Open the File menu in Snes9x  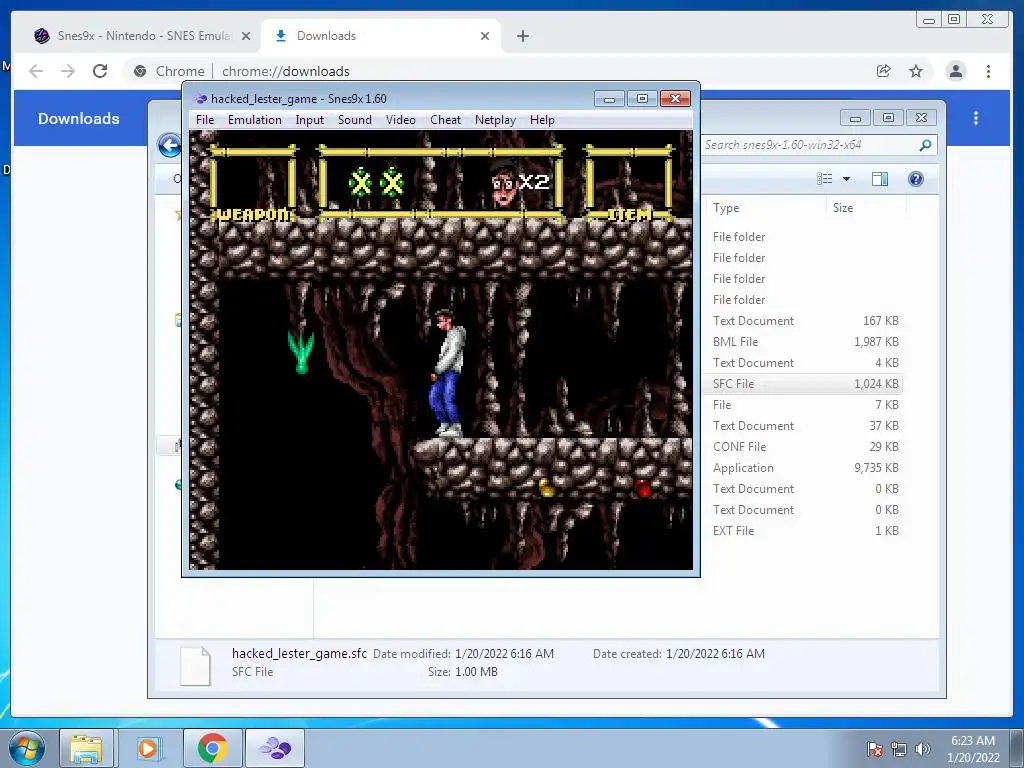pos(204,120)
